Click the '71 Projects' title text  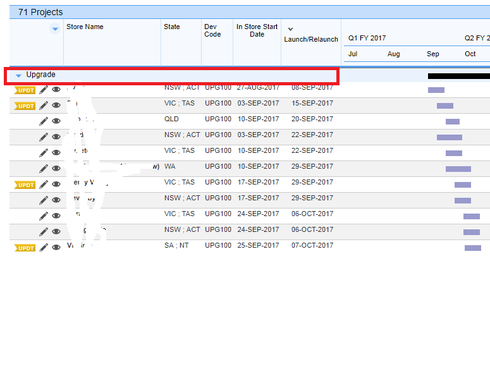[x=40, y=12]
